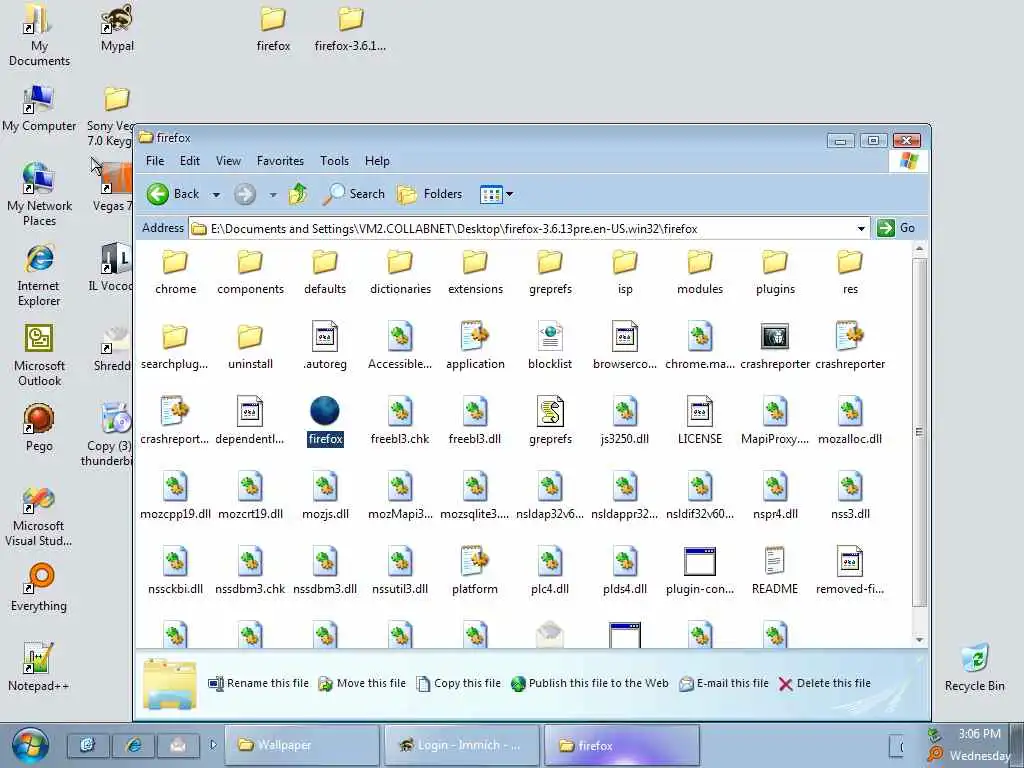1024x768 pixels.
Task: Select the components folder
Action: click(x=250, y=273)
